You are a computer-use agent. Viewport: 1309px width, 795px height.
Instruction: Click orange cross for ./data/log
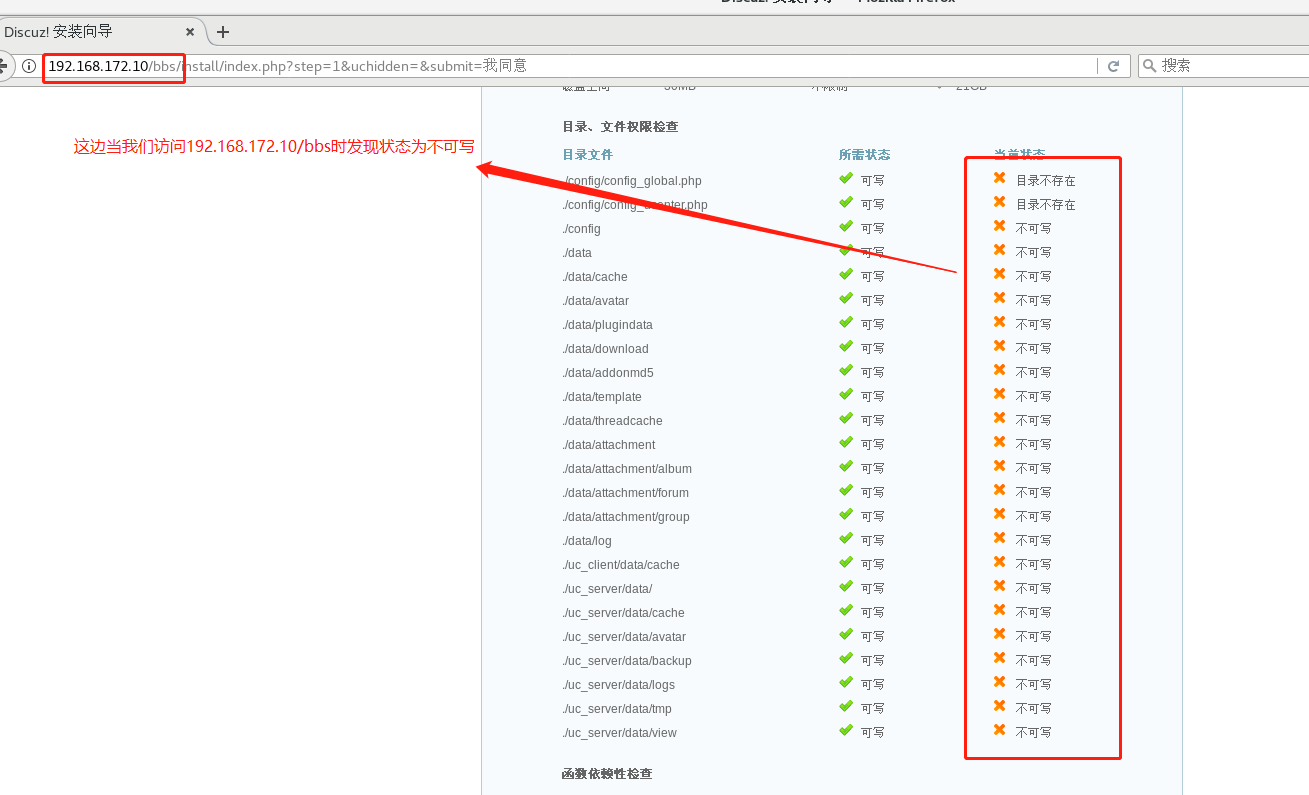click(999, 538)
